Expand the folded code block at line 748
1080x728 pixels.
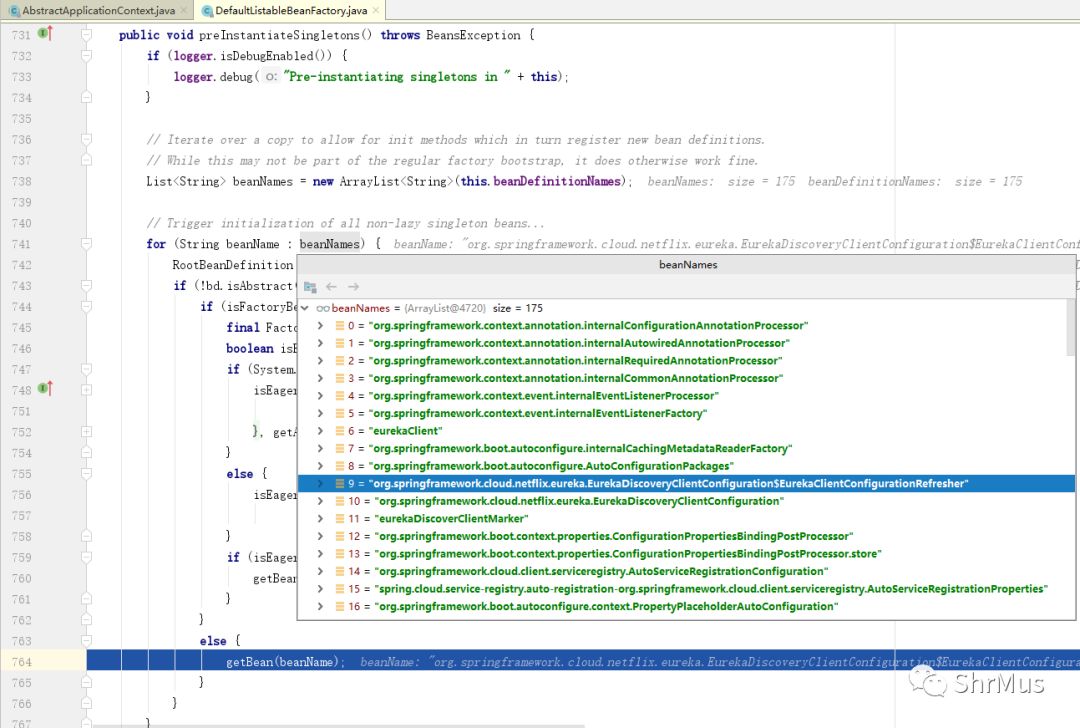coord(86,389)
